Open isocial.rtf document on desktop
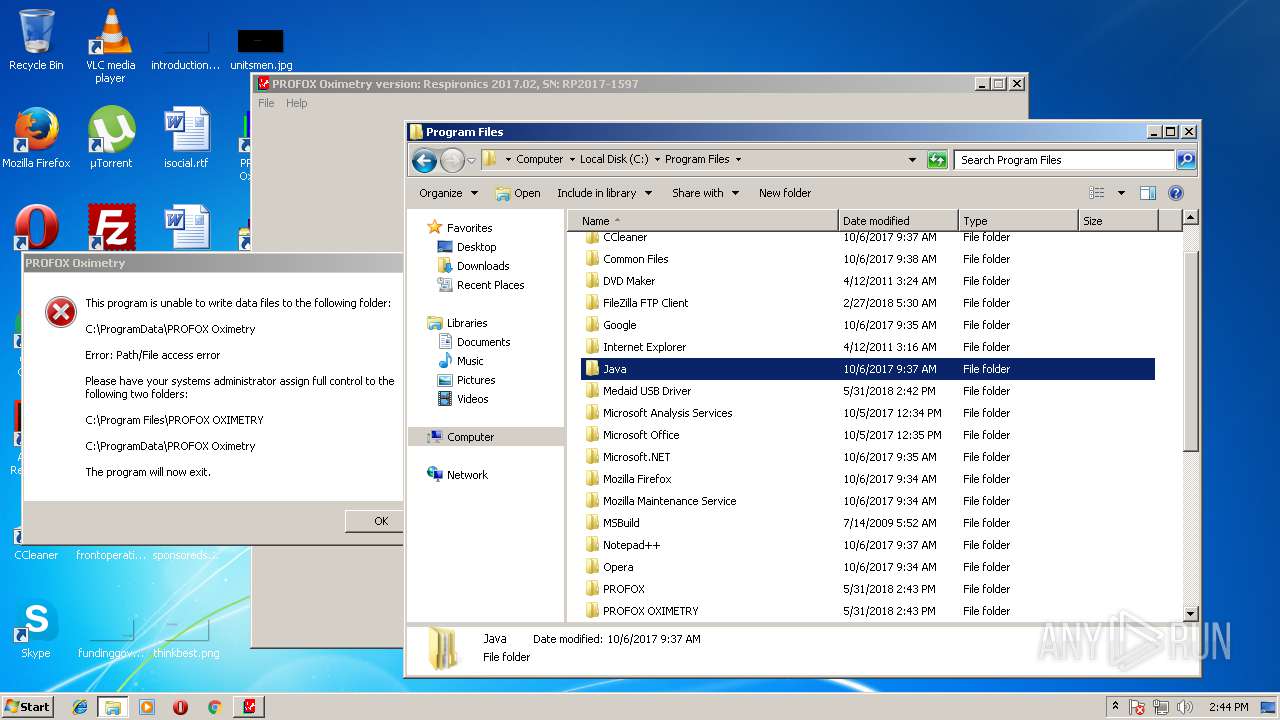1280x720 pixels. tap(186, 138)
